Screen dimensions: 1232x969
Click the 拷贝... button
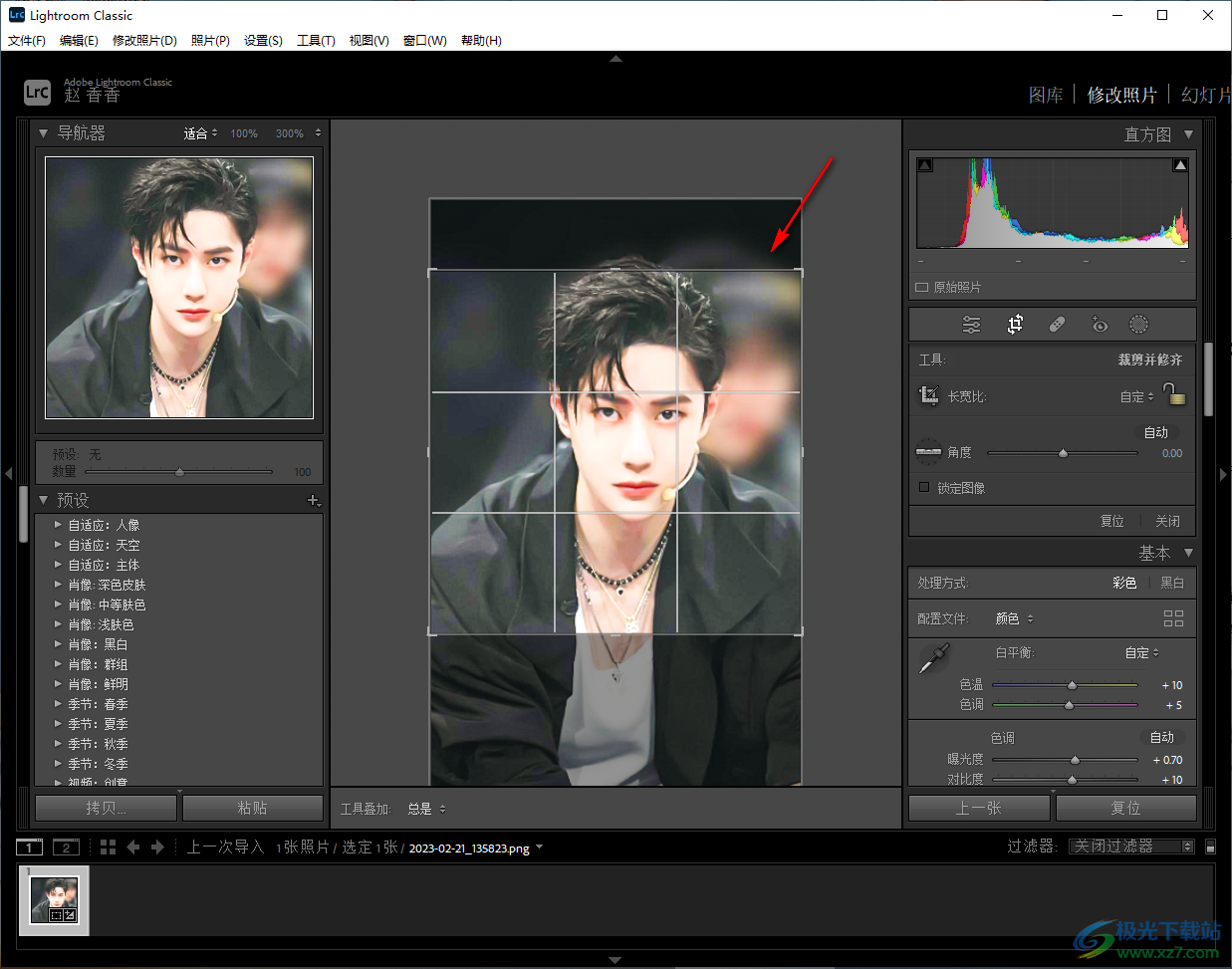pos(107,808)
